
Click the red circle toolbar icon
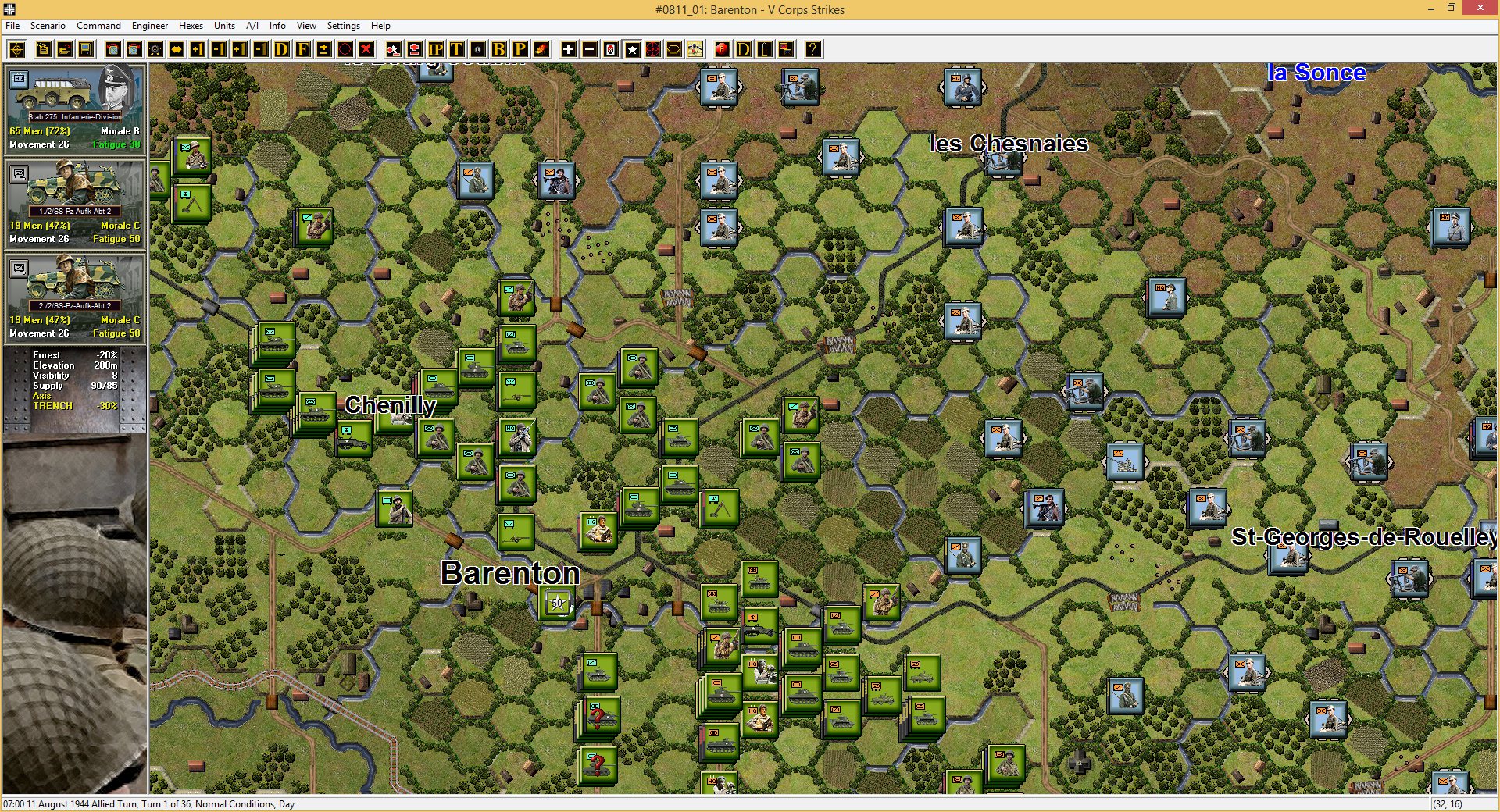click(x=345, y=49)
